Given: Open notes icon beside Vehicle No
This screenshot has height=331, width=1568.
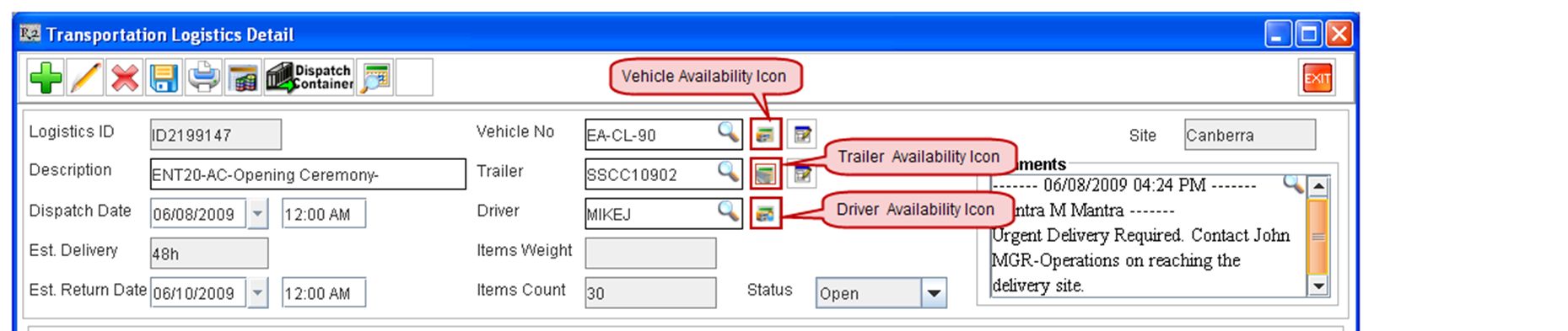Looking at the screenshot, I should pyautogui.click(x=802, y=134).
